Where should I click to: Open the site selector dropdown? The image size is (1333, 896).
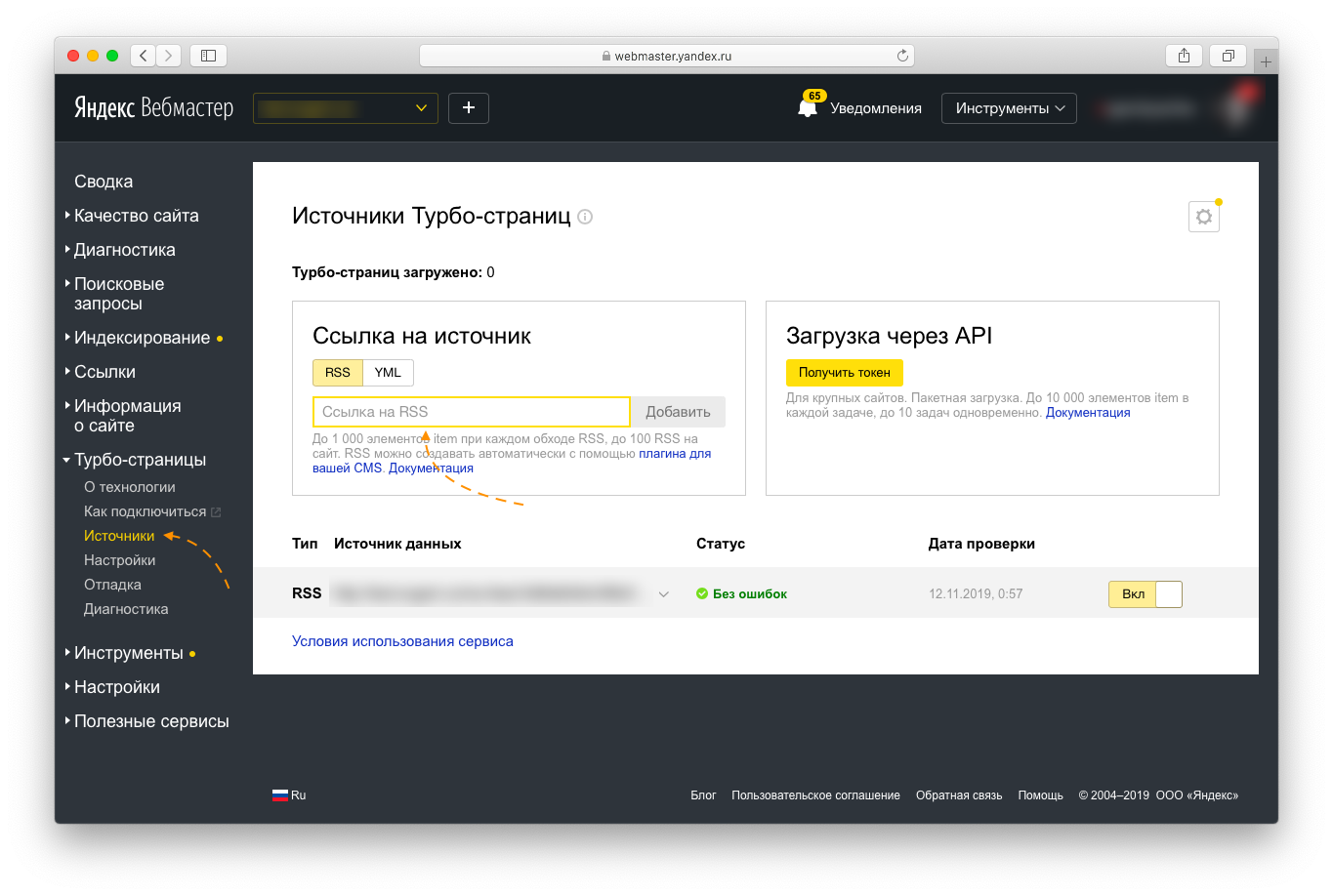[x=345, y=108]
